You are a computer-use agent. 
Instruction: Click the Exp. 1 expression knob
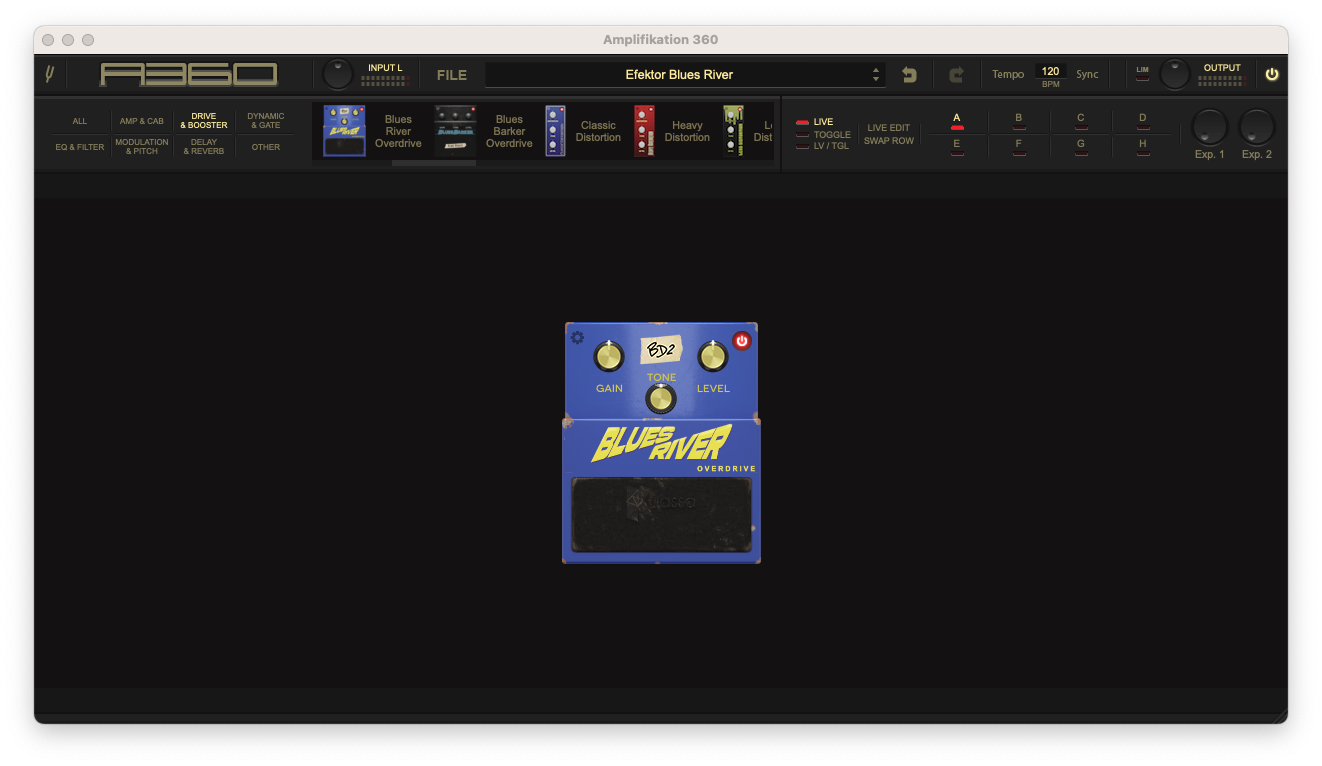click(x=1209, y=127)
